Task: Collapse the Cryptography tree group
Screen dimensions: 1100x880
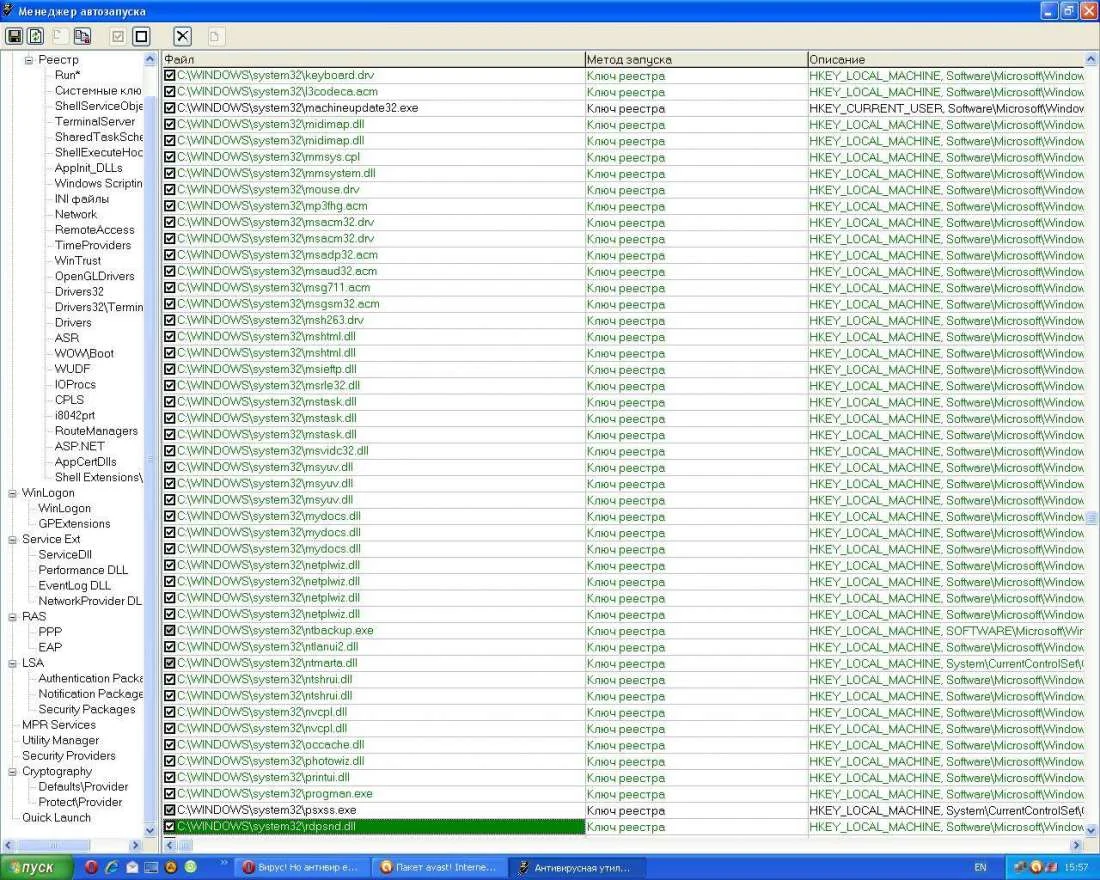Action: tap(12, 772)
